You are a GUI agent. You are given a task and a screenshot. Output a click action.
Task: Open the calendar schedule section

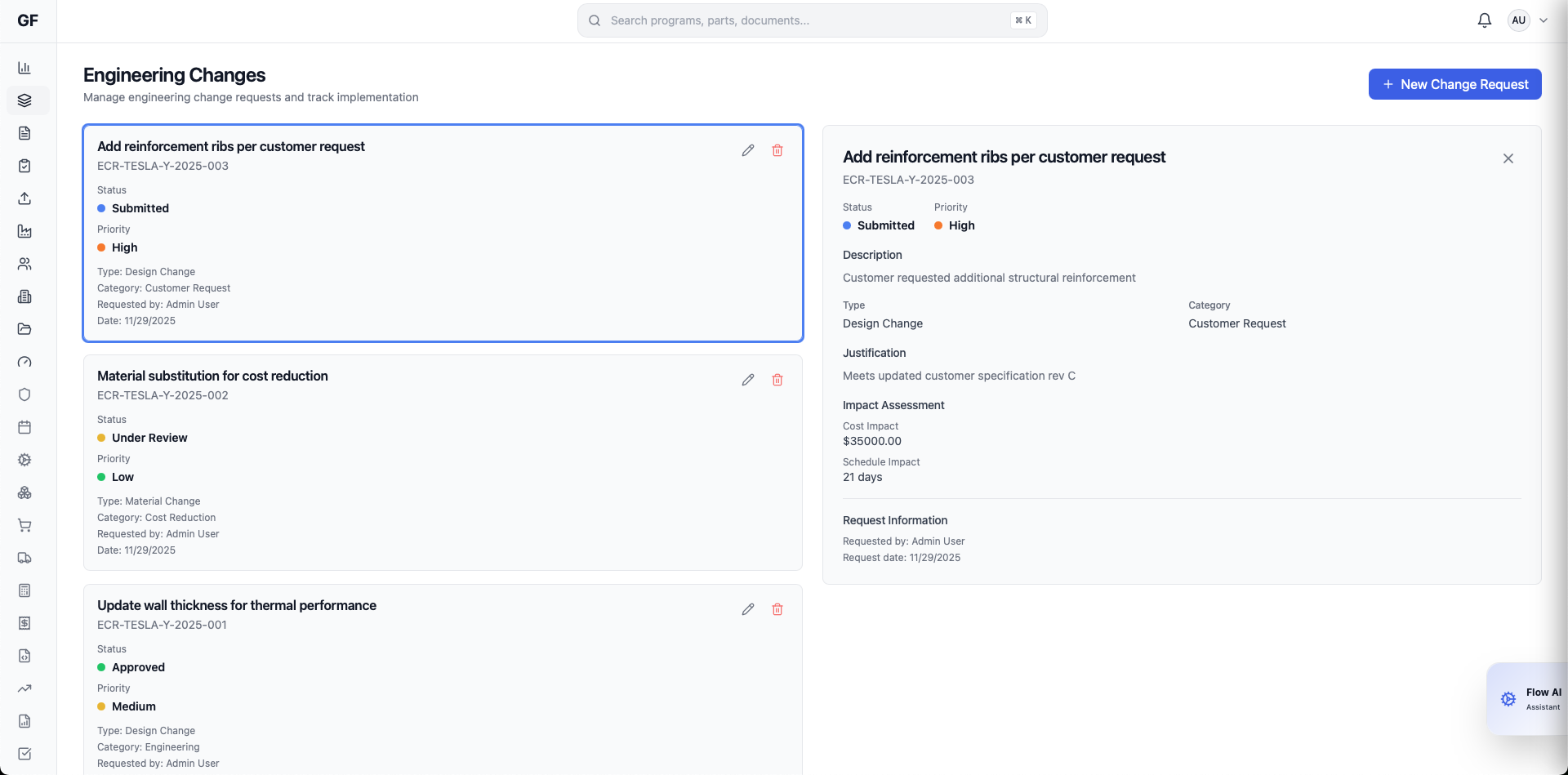(x=24, y=427)
